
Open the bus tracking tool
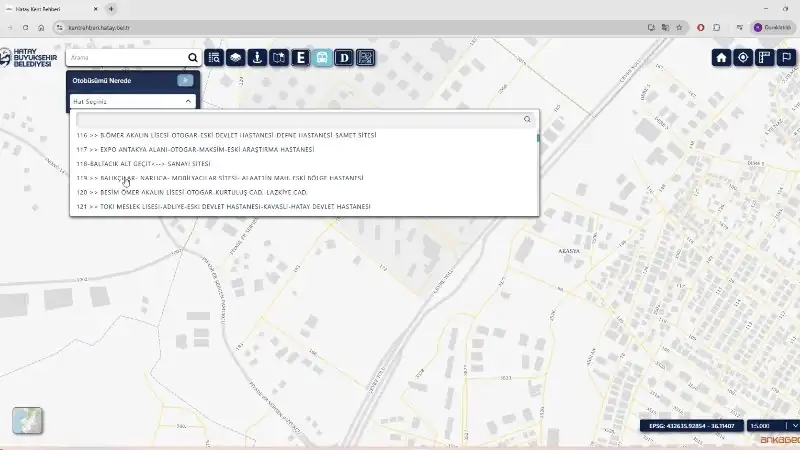pos(322,58)
